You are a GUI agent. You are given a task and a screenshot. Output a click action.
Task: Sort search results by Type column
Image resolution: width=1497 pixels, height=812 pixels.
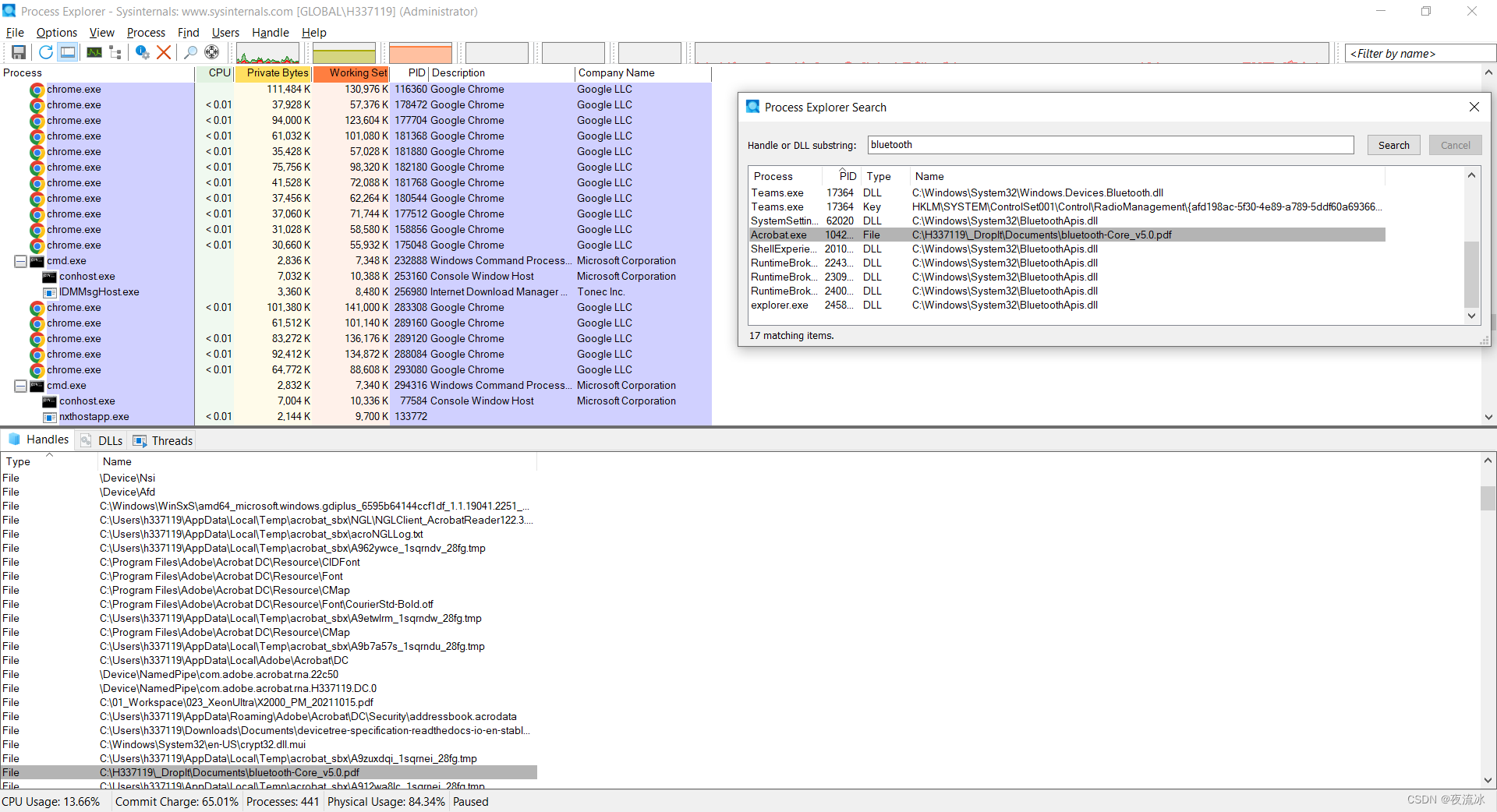[884, 176]
